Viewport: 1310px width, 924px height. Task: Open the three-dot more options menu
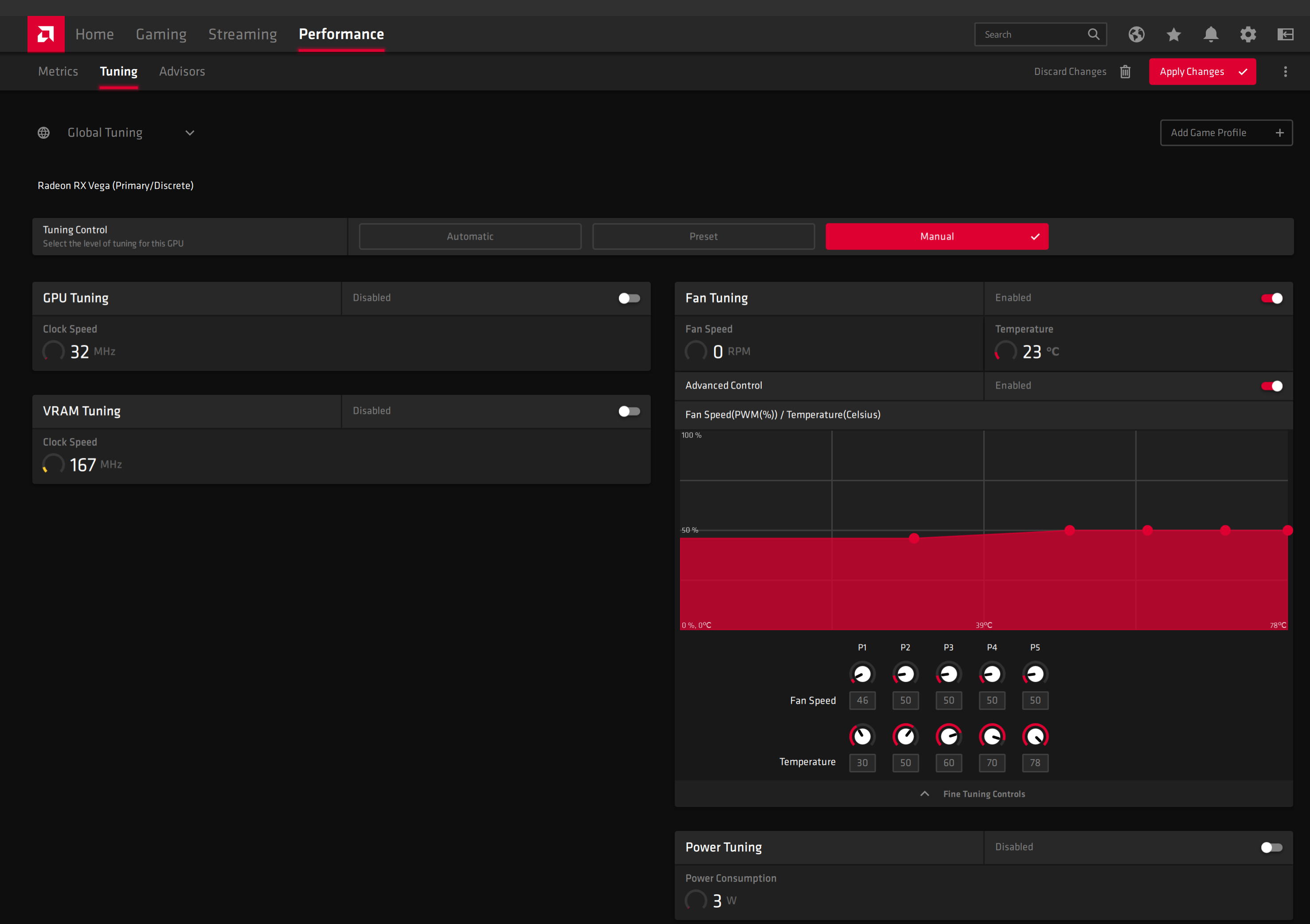point(1285,72)
